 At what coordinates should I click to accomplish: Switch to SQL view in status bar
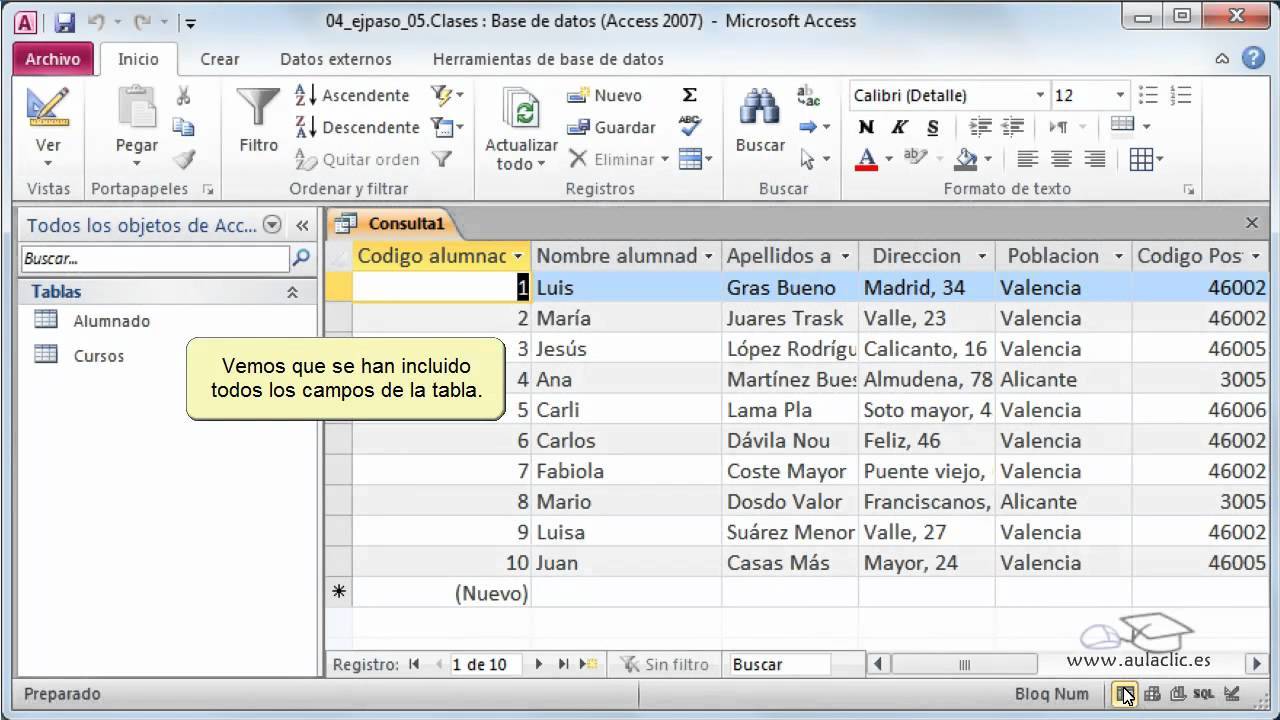tap(1204, 694)
